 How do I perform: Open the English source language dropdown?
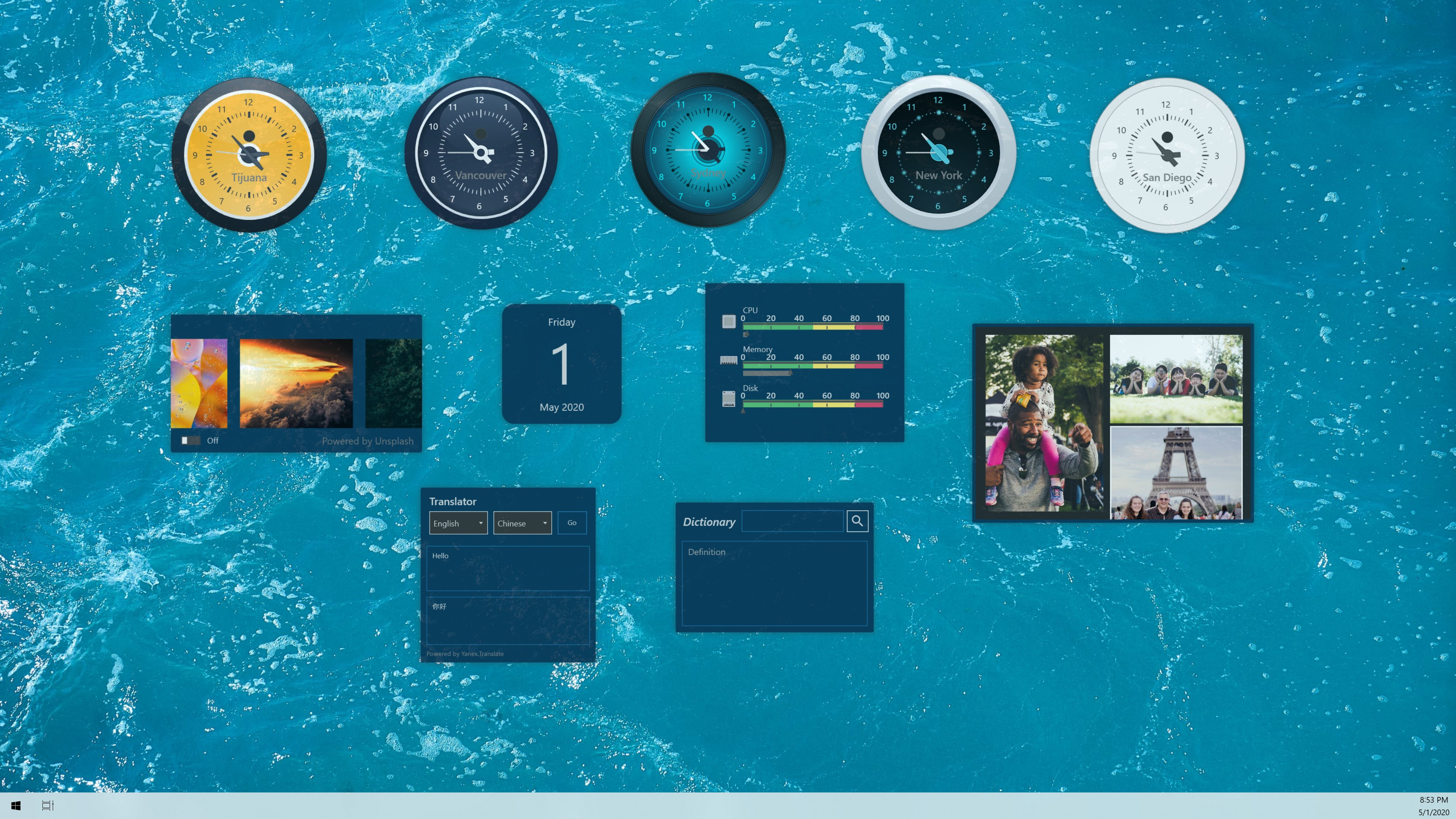point(458,523)
